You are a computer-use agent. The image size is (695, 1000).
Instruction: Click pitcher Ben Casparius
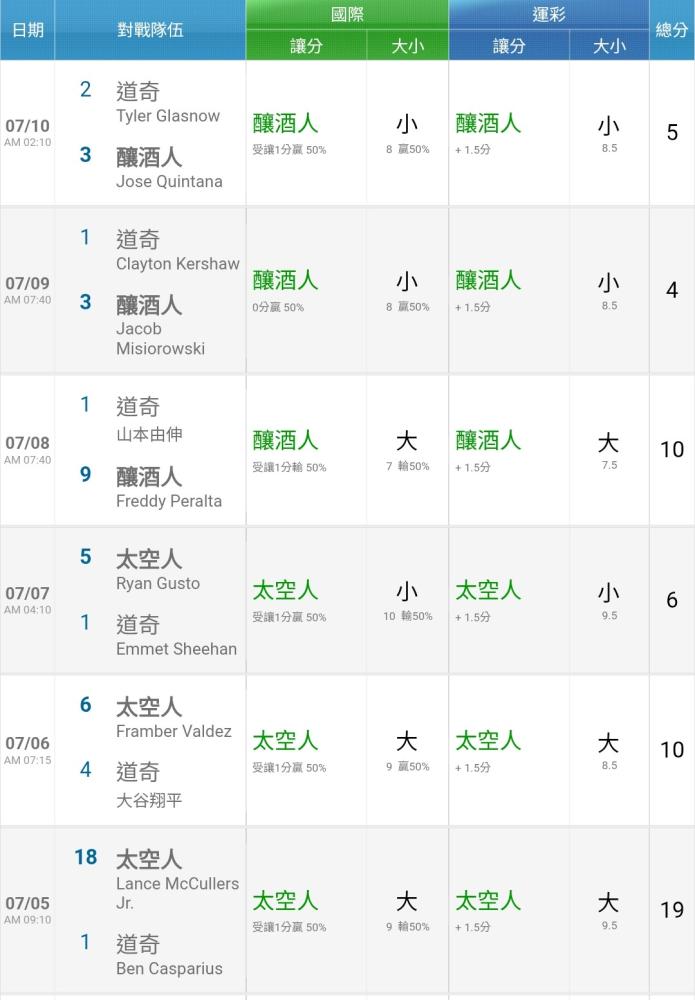tap(169, 969)
